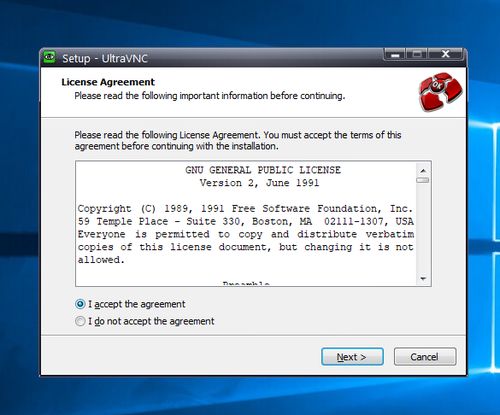Screen dimensions: 500x415
Task: Continue with the Next button
Action: (x=352, y=357)
